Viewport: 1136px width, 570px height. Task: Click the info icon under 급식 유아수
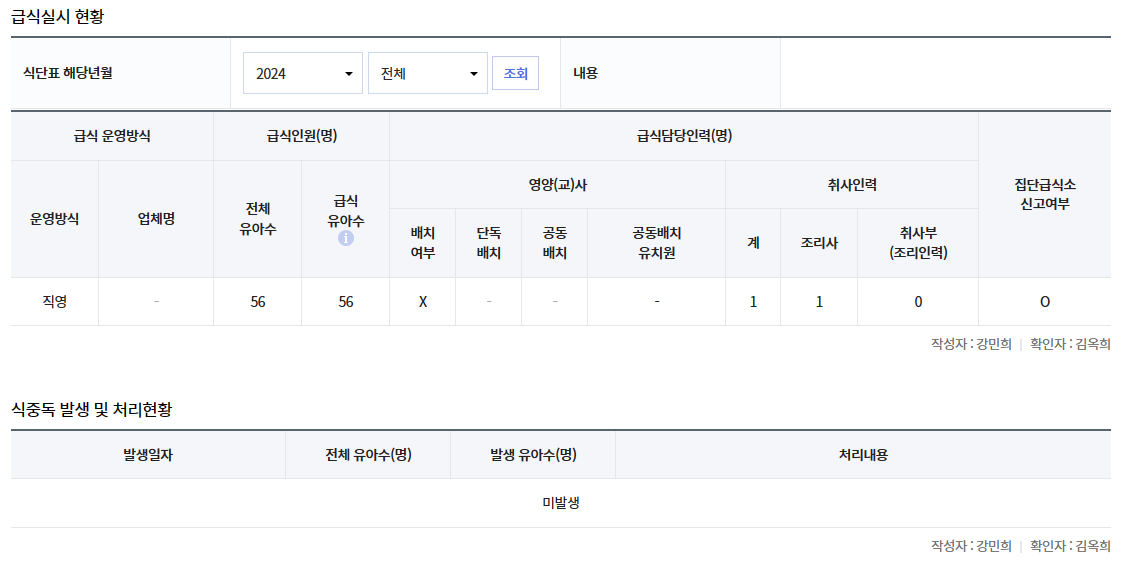coord(346,238)
